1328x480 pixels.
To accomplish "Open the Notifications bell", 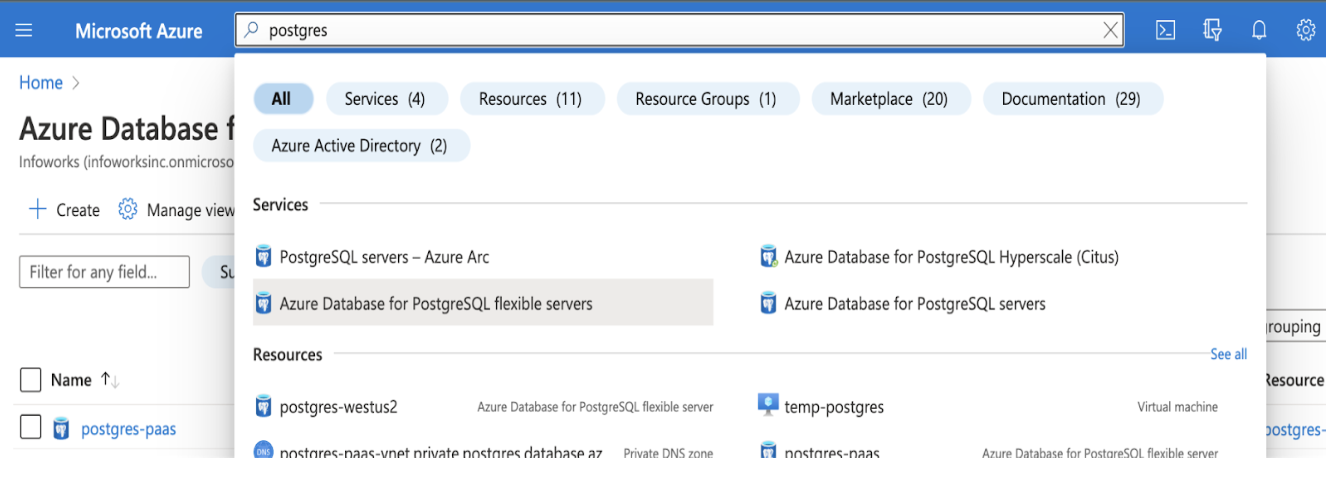I will pyautogui.click(x=1260, y=30).
